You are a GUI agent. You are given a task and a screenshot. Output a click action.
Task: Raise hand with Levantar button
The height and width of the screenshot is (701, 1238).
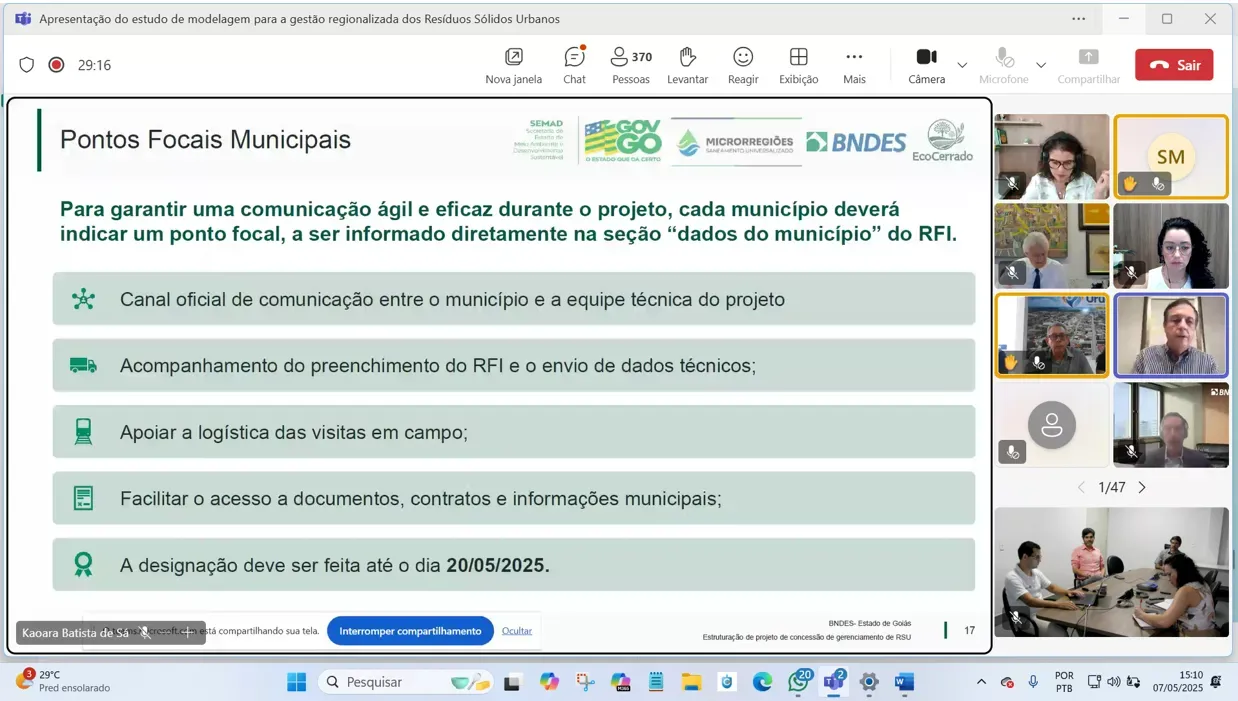click(x=687, y=65)
